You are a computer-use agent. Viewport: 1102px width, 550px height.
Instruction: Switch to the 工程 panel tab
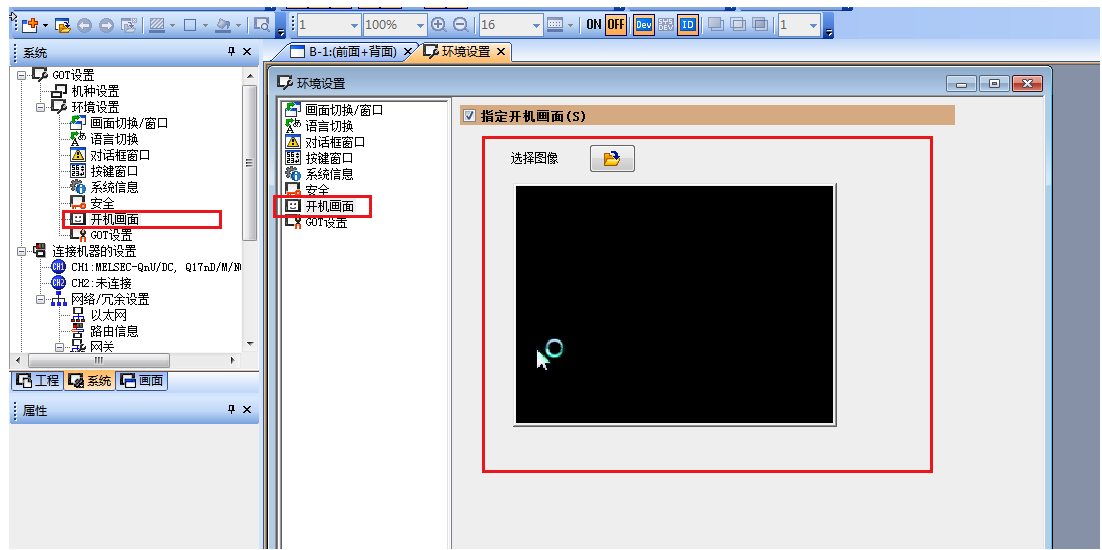(x=37, y=380)
